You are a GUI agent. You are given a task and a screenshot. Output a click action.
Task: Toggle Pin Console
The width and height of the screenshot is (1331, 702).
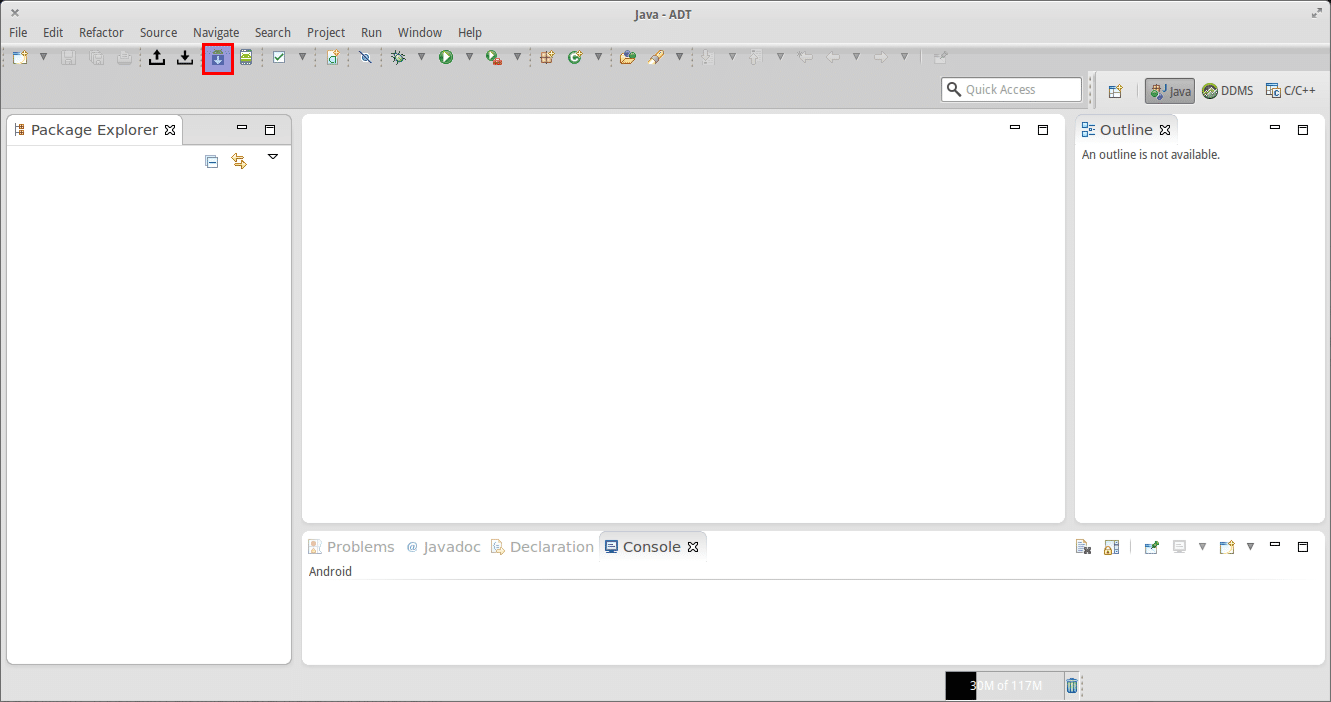[x=1151, y=547]
